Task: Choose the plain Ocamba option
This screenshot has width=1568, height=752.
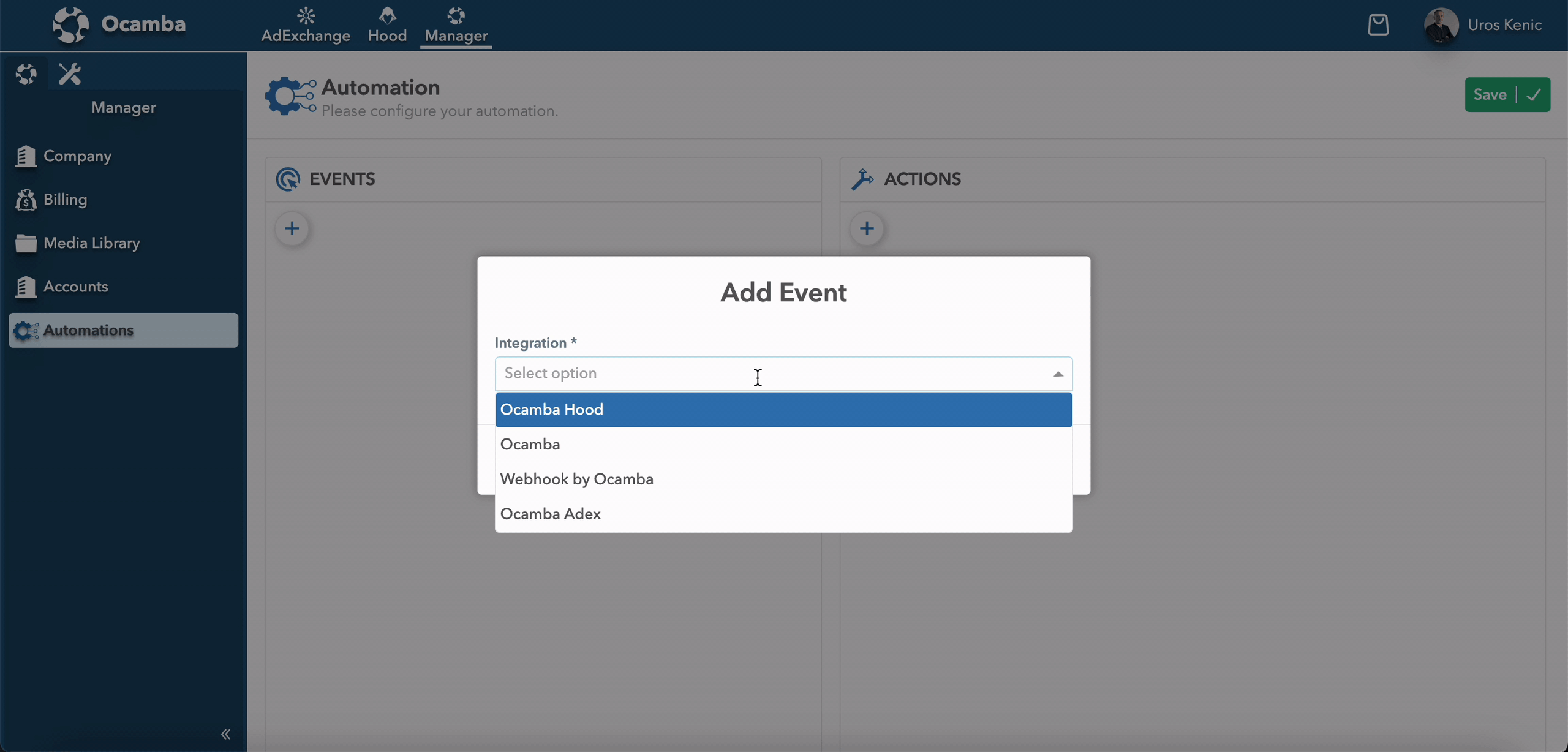Action: tap(783, 445)
